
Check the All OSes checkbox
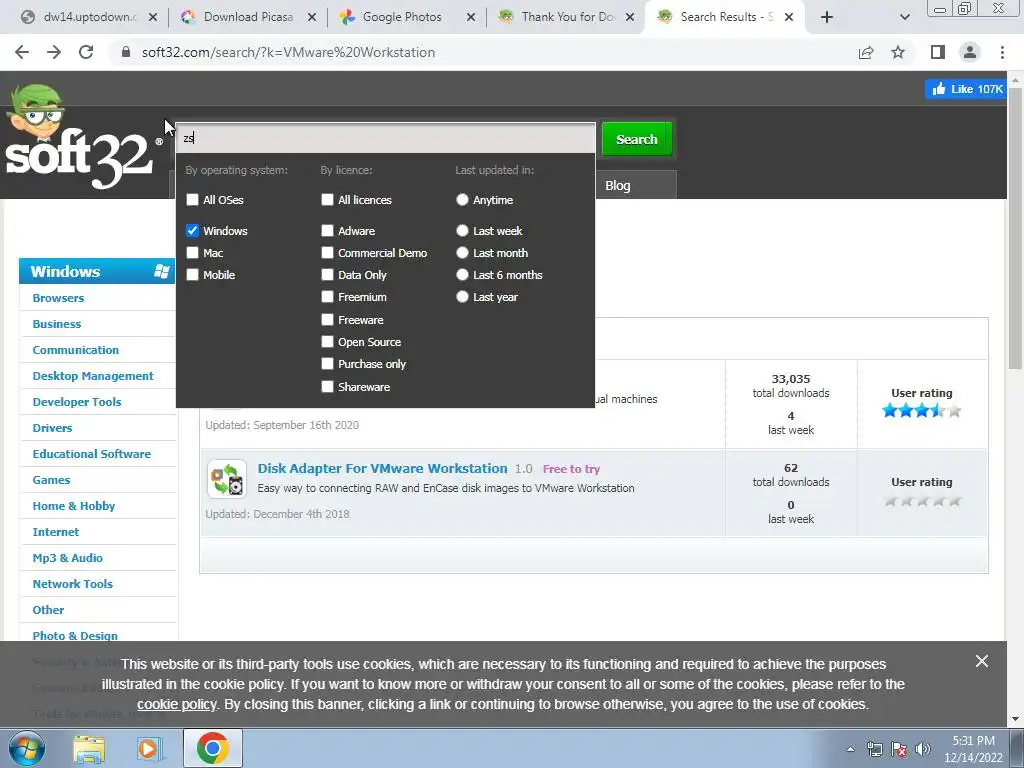coord(192,200)
